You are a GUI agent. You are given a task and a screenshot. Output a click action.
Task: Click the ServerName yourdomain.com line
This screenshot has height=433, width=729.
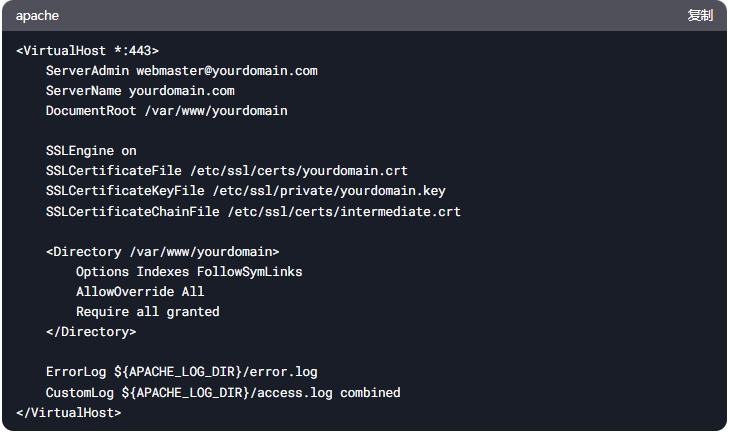[140, 91]
